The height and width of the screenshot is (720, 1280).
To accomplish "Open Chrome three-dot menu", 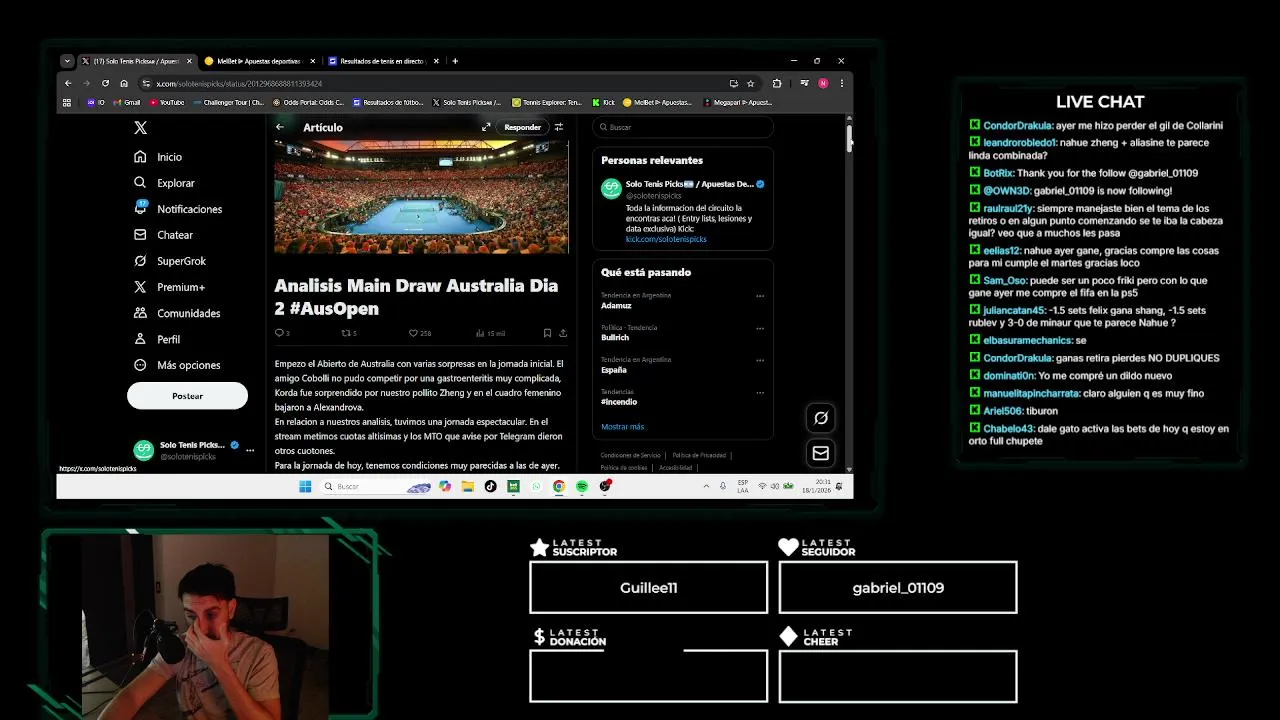I will [841, 83].
